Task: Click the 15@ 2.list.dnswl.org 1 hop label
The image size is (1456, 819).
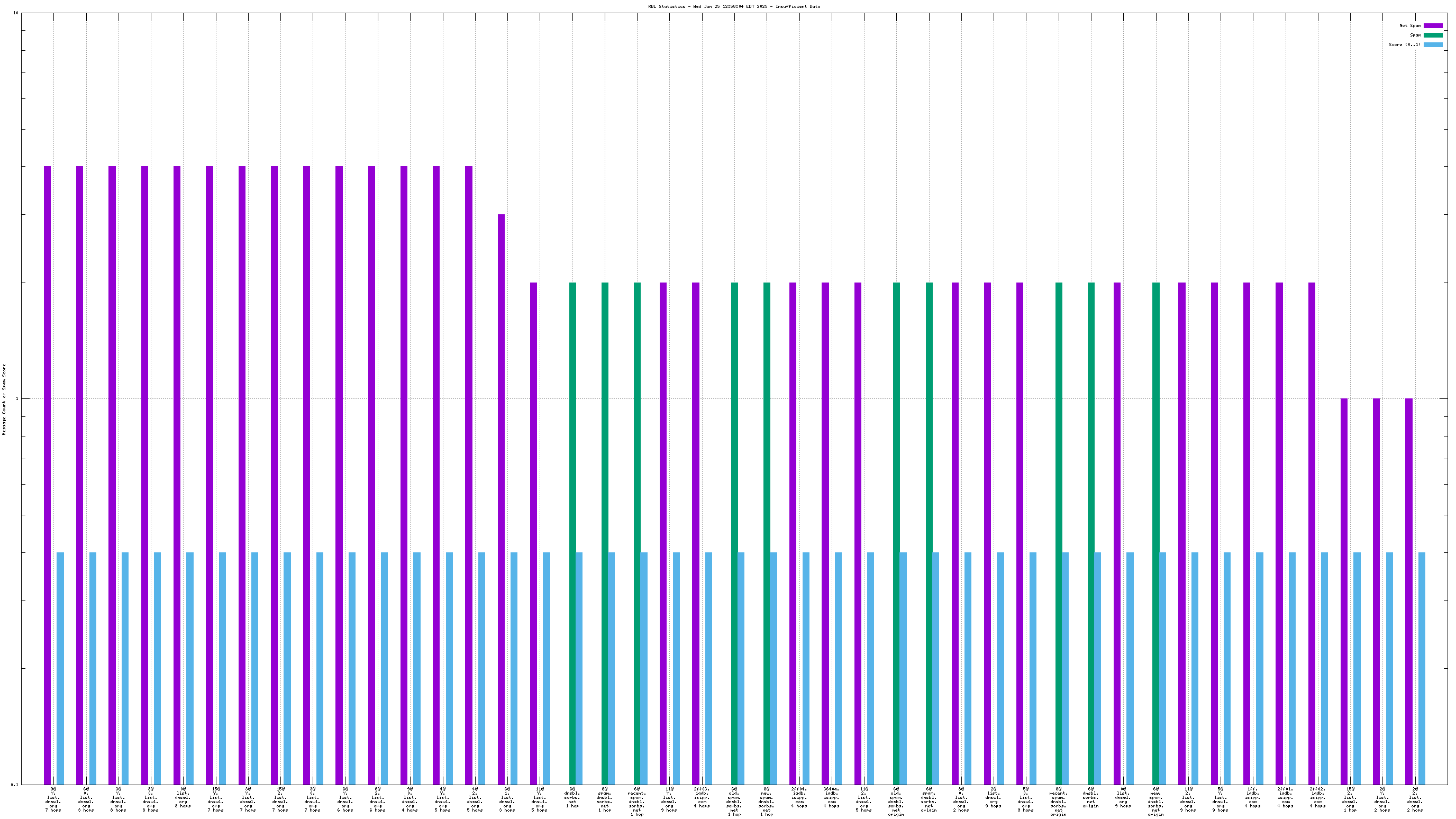Action: pos(1350,799)
